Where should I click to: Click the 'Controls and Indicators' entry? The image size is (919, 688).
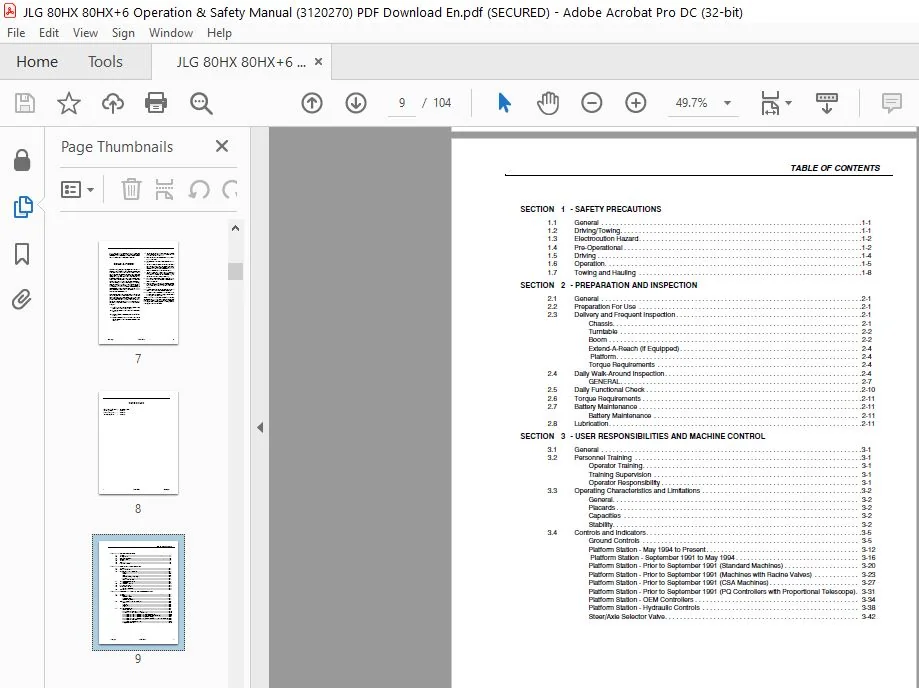[x=610, y=533]
